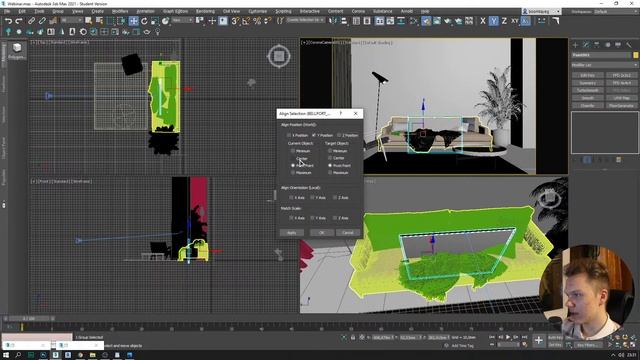
Task: Check X Axis under Align Orientation
Action: tap(291, 198)
